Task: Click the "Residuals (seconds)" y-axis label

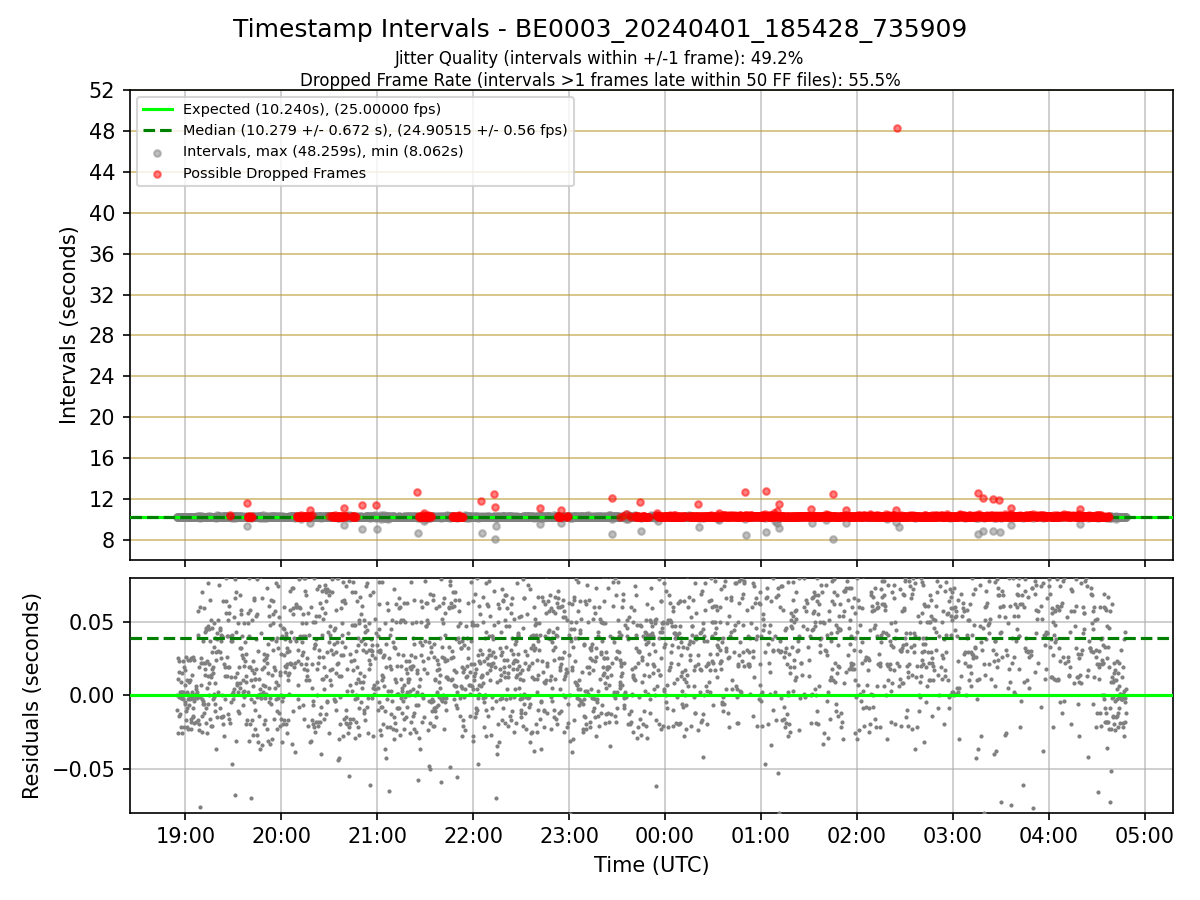Action: [x=32, y=696]
